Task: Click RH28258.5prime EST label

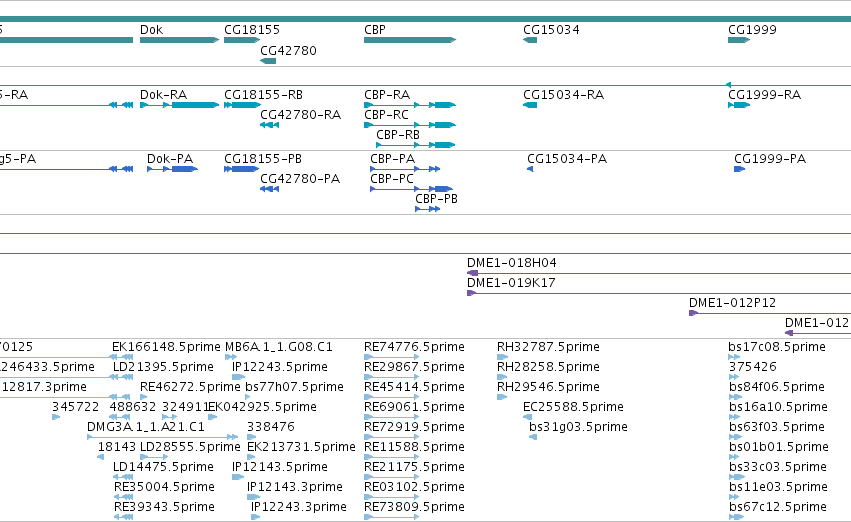Action: (x=548, y=367)
